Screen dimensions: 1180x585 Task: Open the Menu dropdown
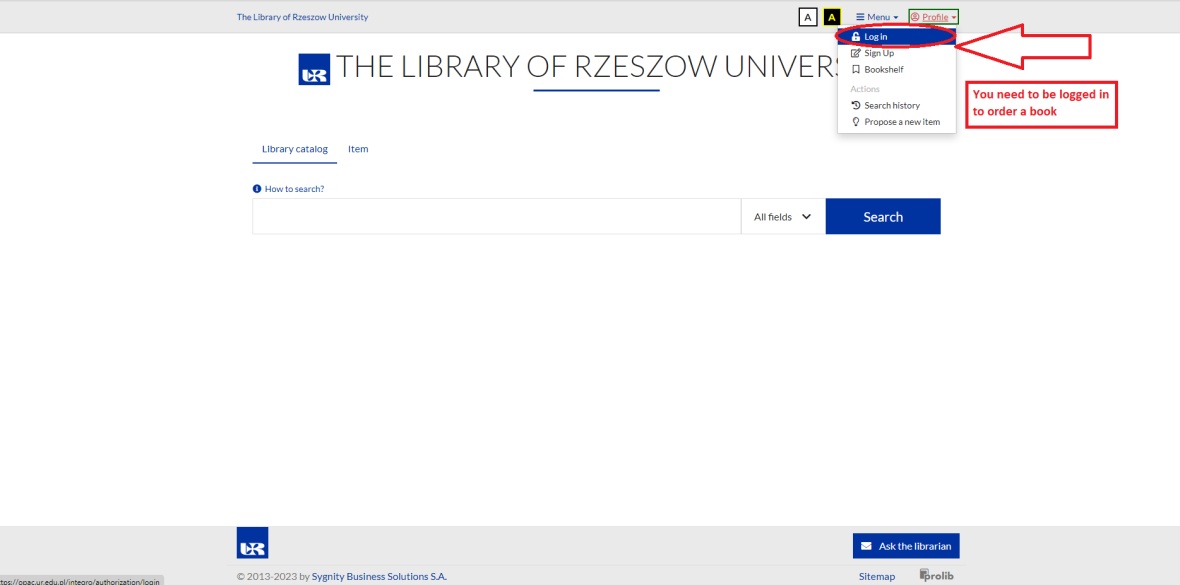point(877,17)
